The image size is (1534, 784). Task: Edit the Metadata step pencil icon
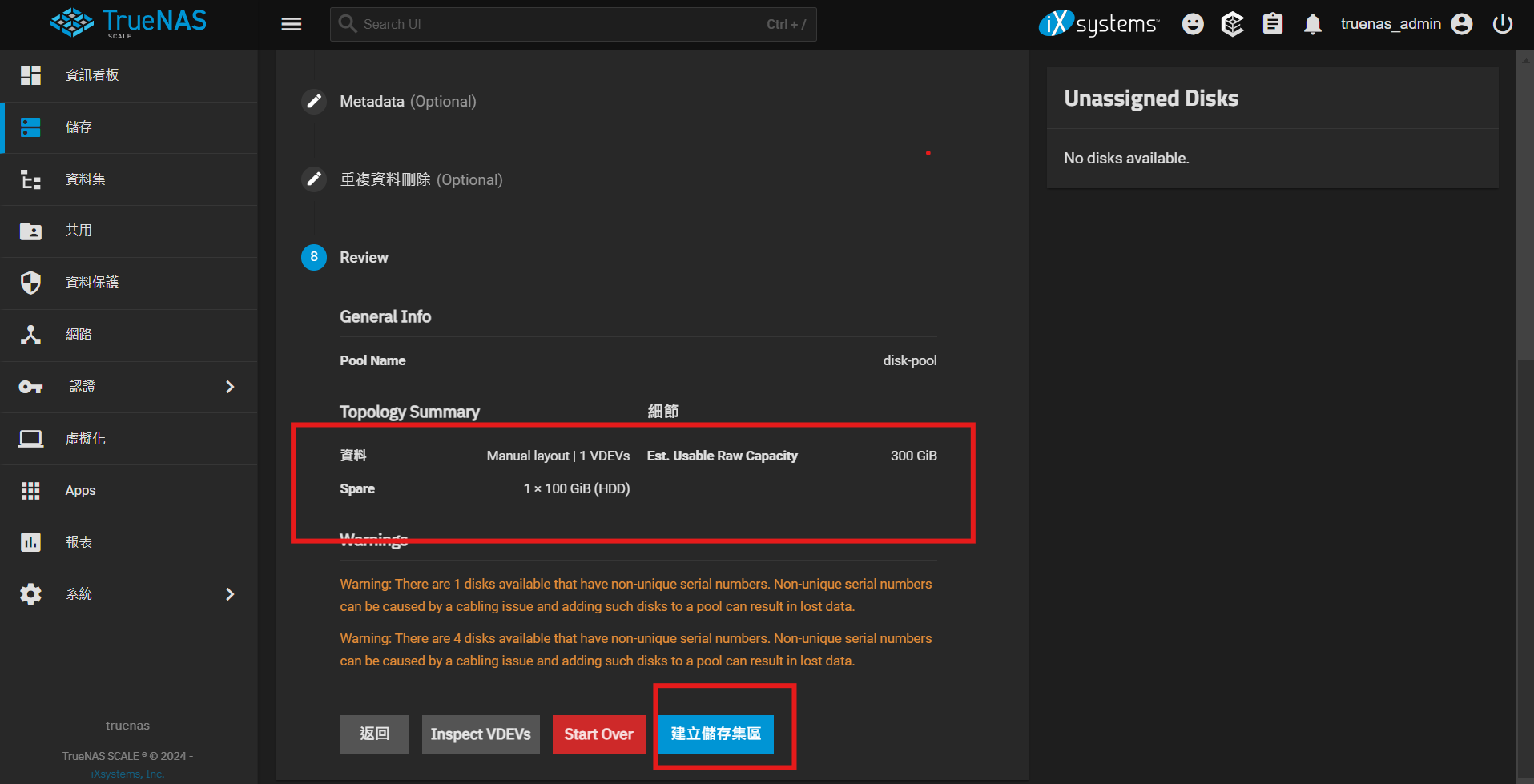[314, 102]
